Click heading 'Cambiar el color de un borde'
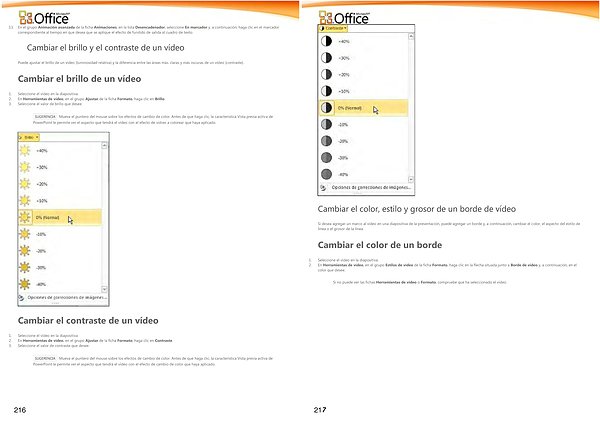 pyautogui.click(x=380, y=245)
